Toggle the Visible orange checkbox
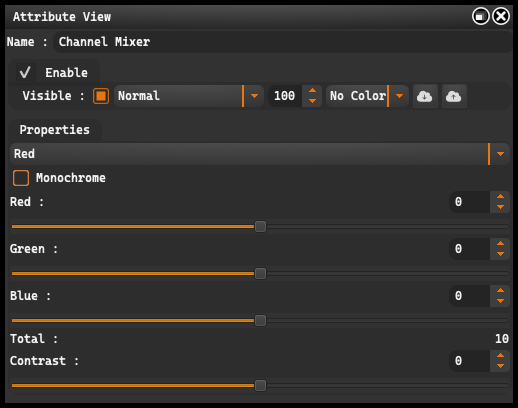Viewport: 518px width, 408px height. click(101, 96)
